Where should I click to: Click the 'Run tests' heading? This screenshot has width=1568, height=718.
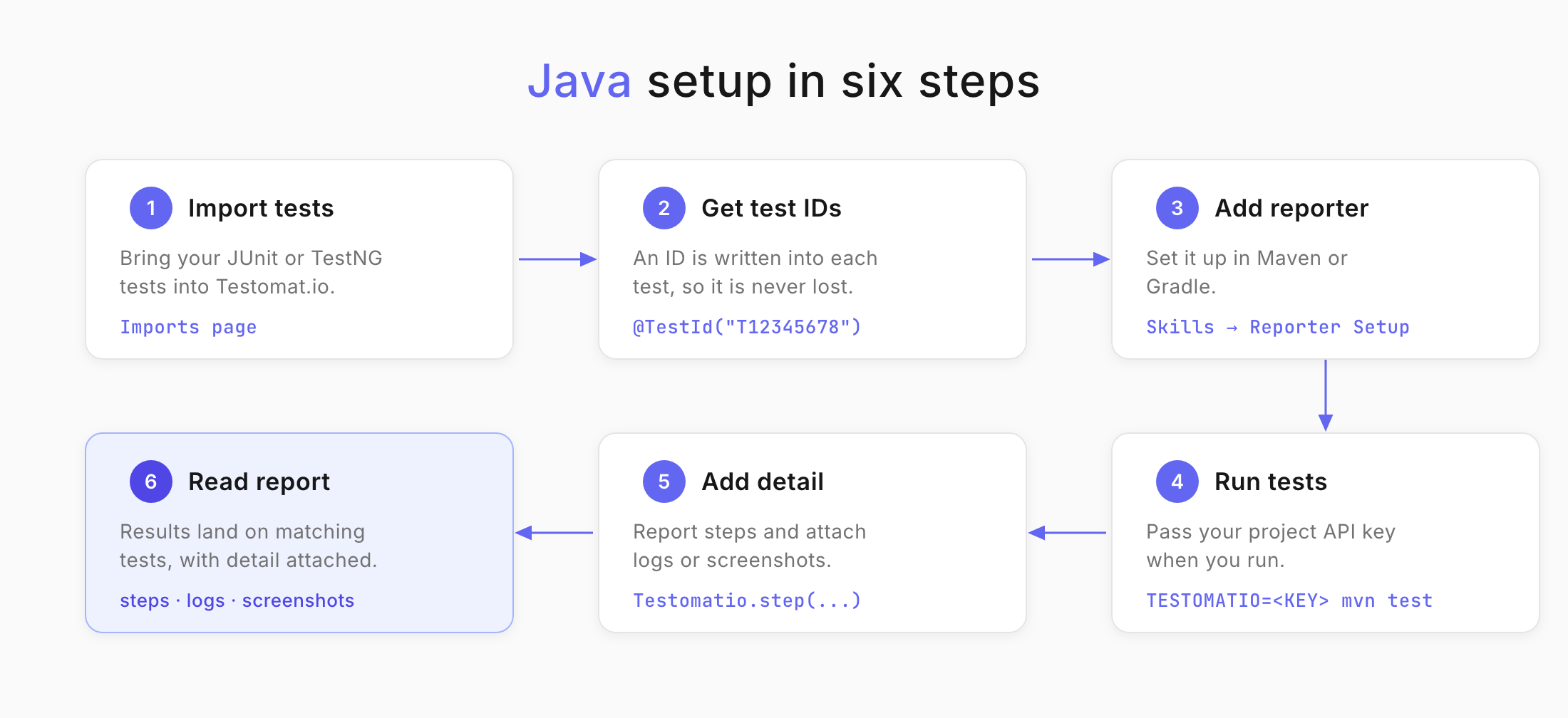[x=1271, y=482]
